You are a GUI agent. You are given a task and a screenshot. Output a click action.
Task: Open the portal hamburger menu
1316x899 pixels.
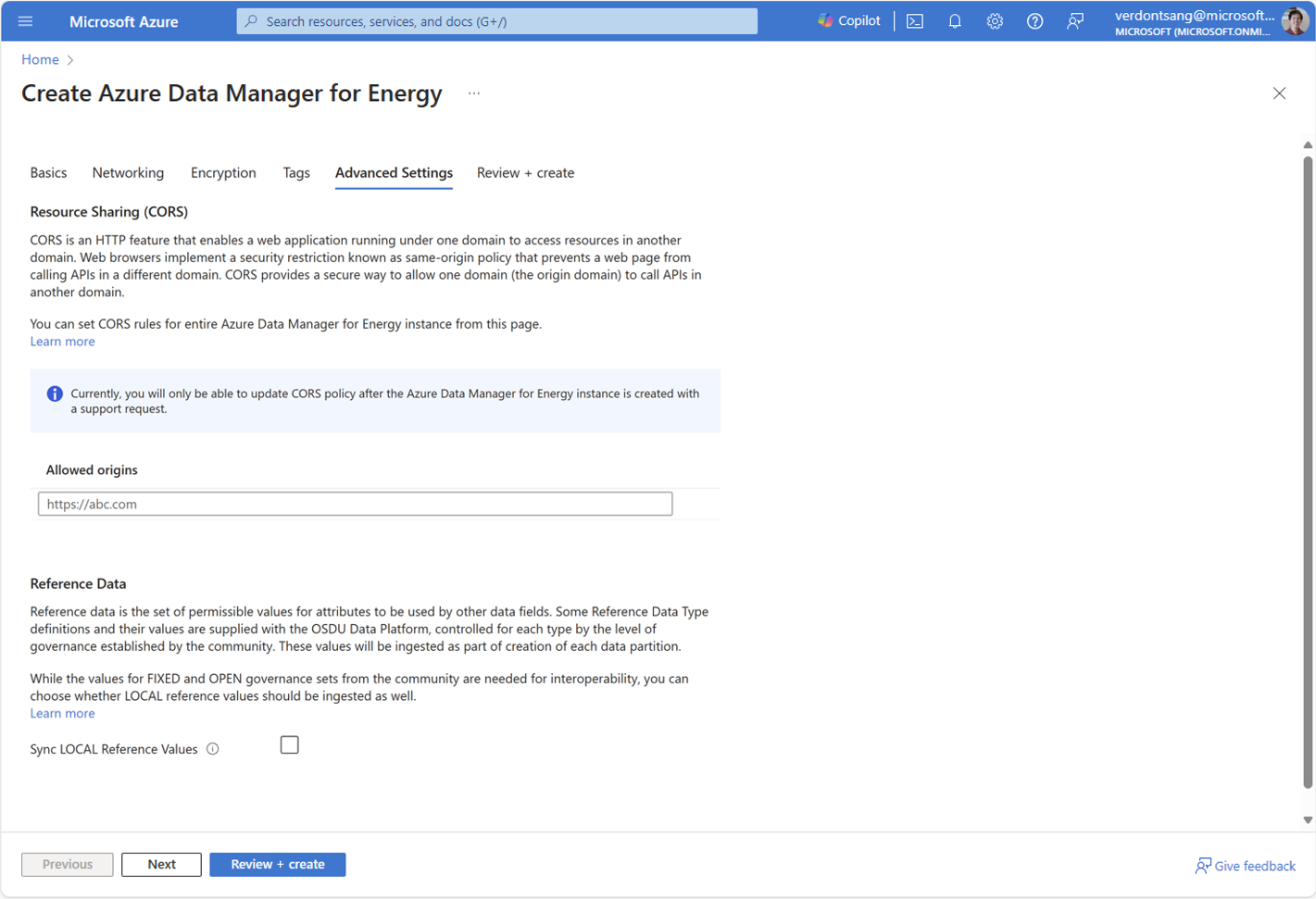[x=25, y=20]
